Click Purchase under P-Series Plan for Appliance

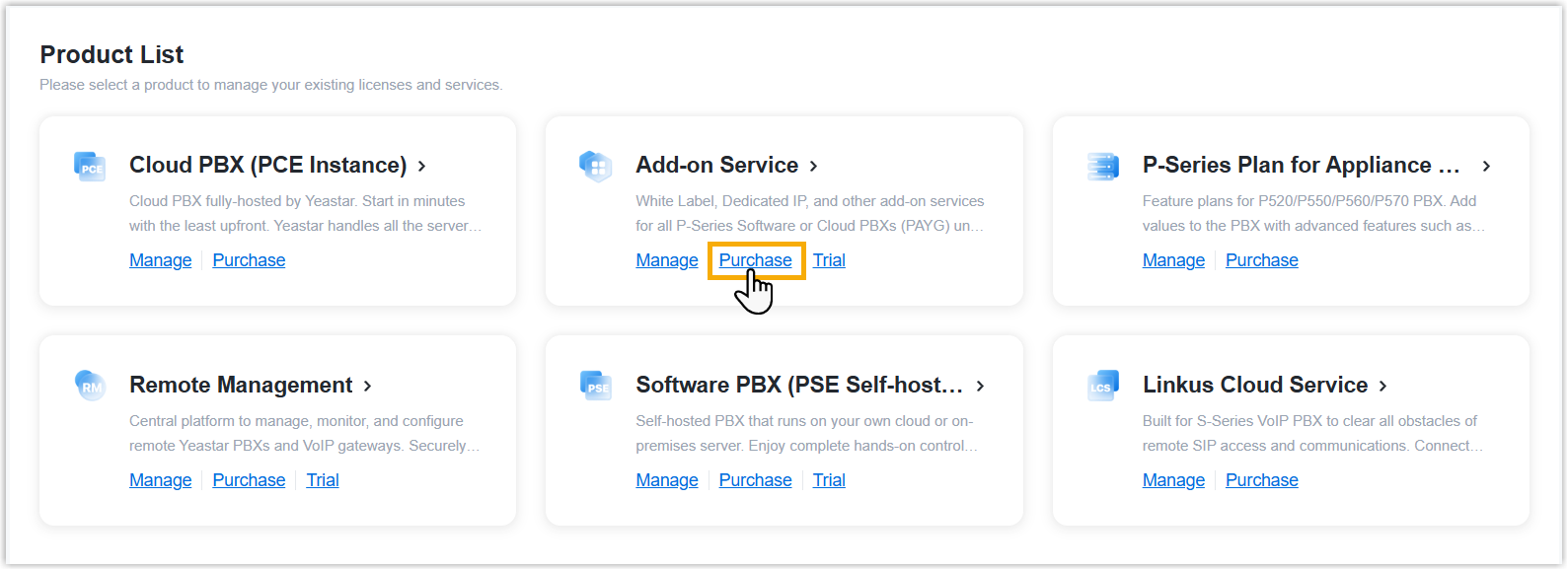pos(1261,260)
